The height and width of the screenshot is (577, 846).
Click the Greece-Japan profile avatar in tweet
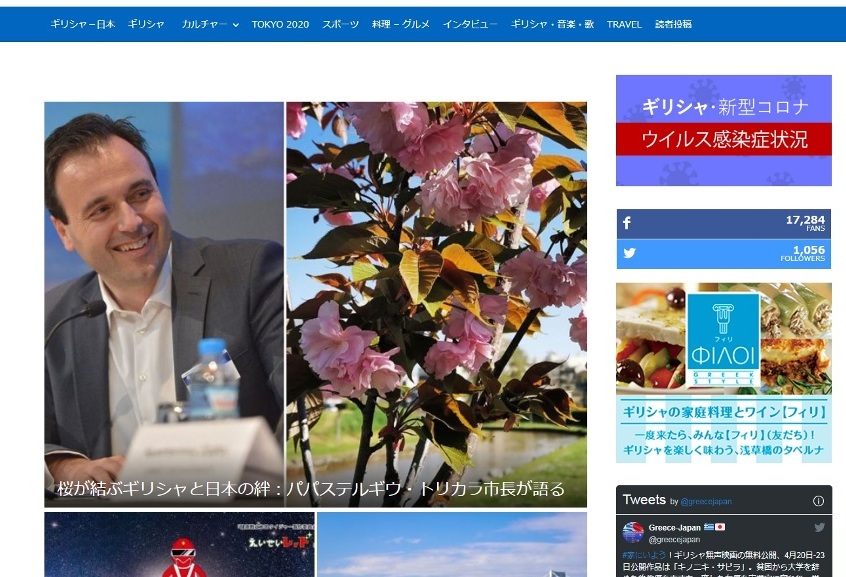click(x=633, y=532)
